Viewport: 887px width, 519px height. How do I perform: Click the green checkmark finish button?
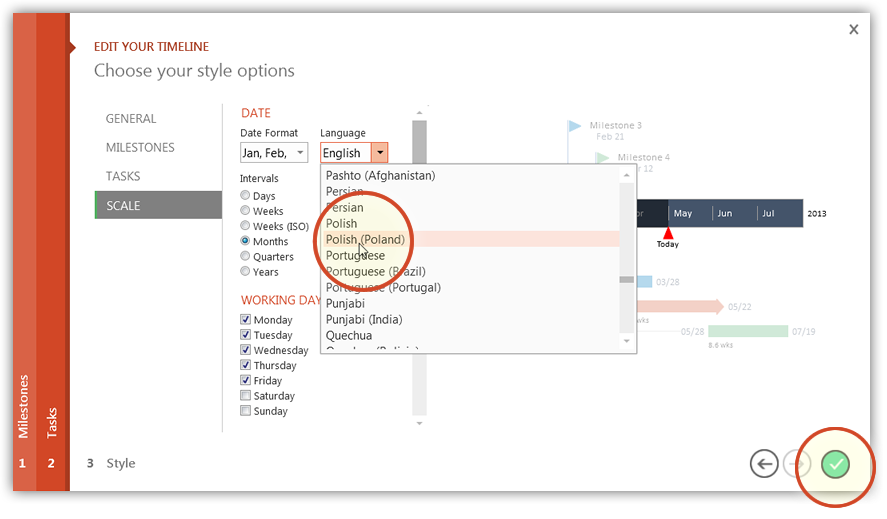tap(834, 463)
